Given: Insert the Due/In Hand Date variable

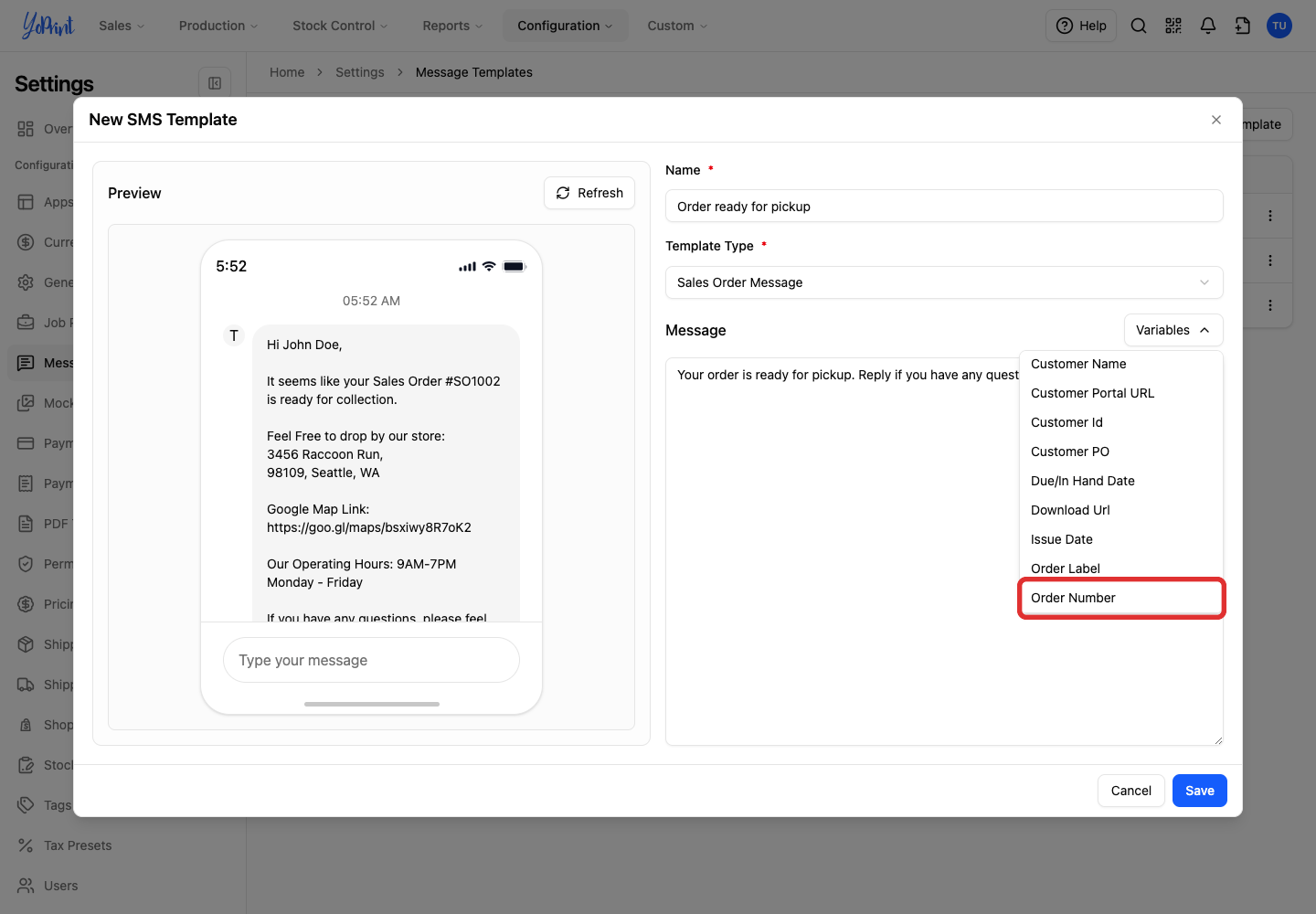Looking at the screenshot, I should [1121, 481].
